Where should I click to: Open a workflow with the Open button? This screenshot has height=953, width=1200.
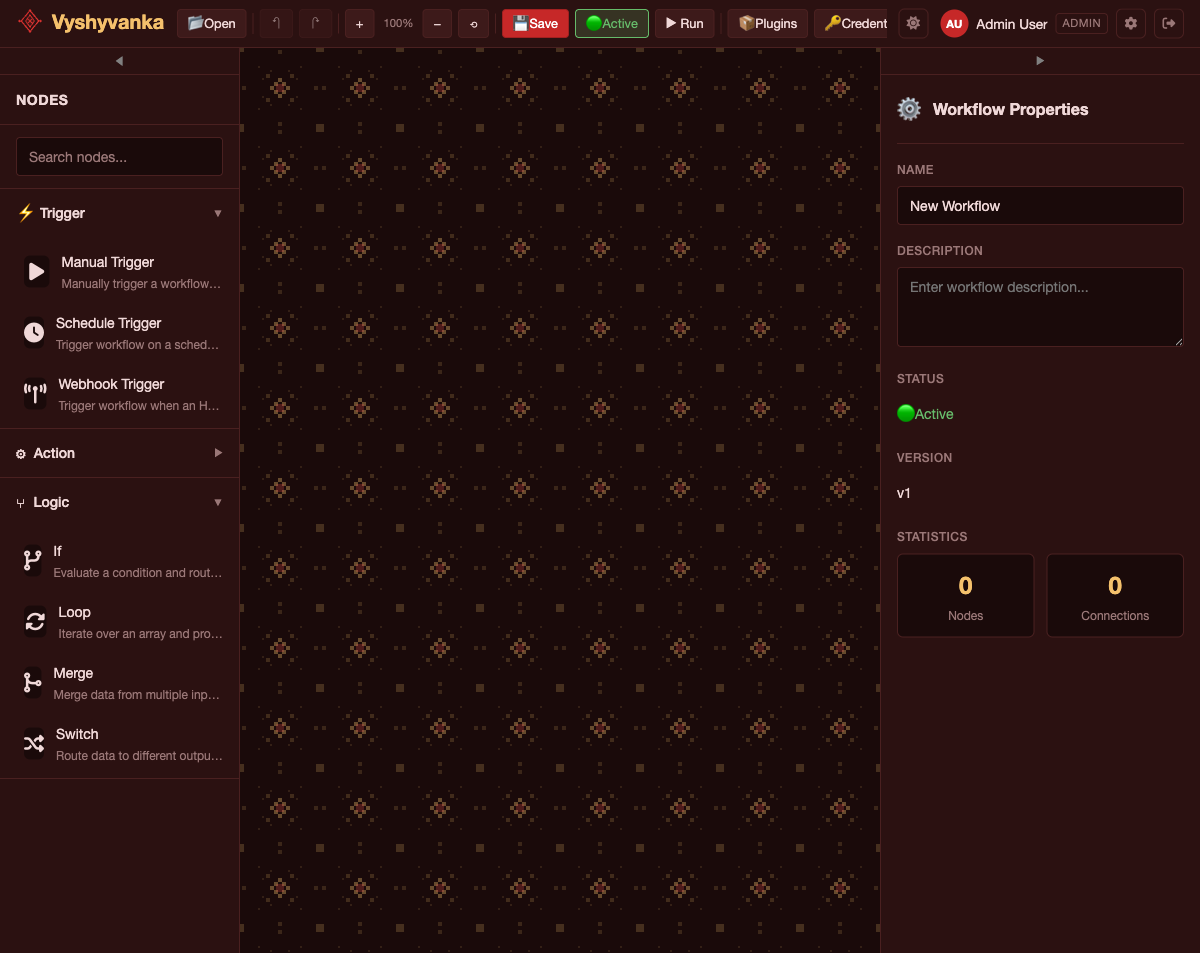click(211, 23)
